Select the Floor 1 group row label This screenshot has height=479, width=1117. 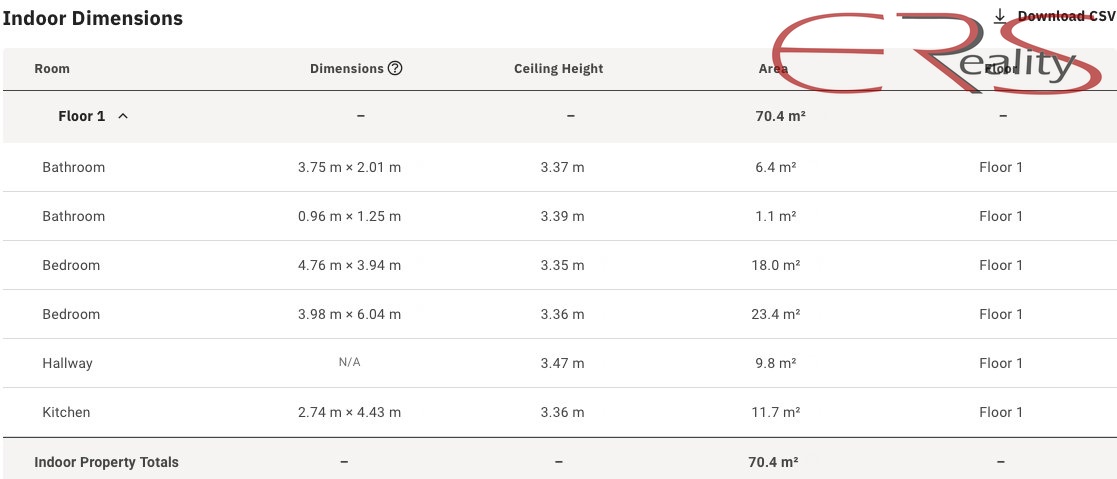coord(81,116)
